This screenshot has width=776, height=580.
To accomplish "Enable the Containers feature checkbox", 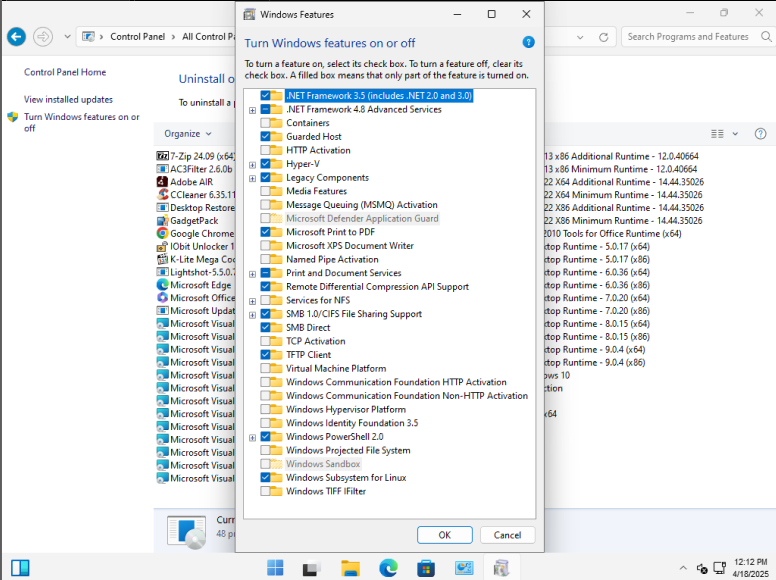I will [265, 123].
